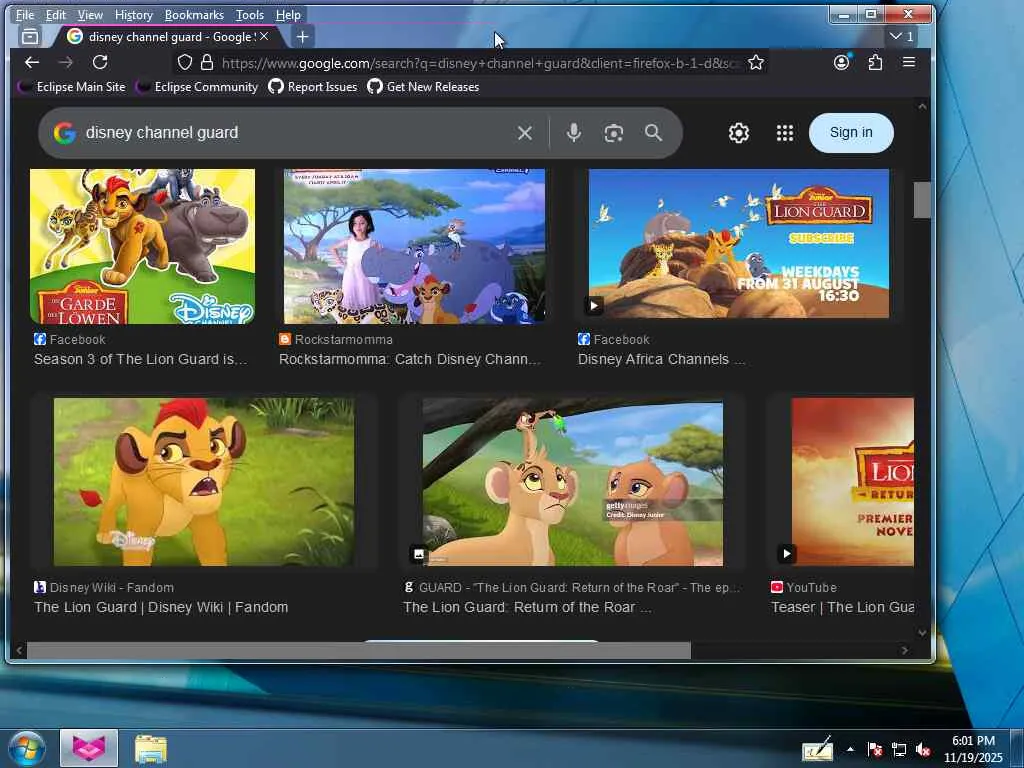Click the forward navigation arrow

[x=65, y=62]
